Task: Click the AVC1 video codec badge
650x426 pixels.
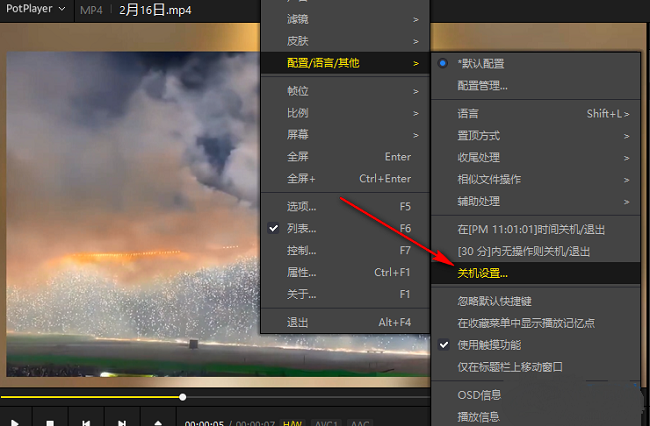Action: [x=323, y=423]
